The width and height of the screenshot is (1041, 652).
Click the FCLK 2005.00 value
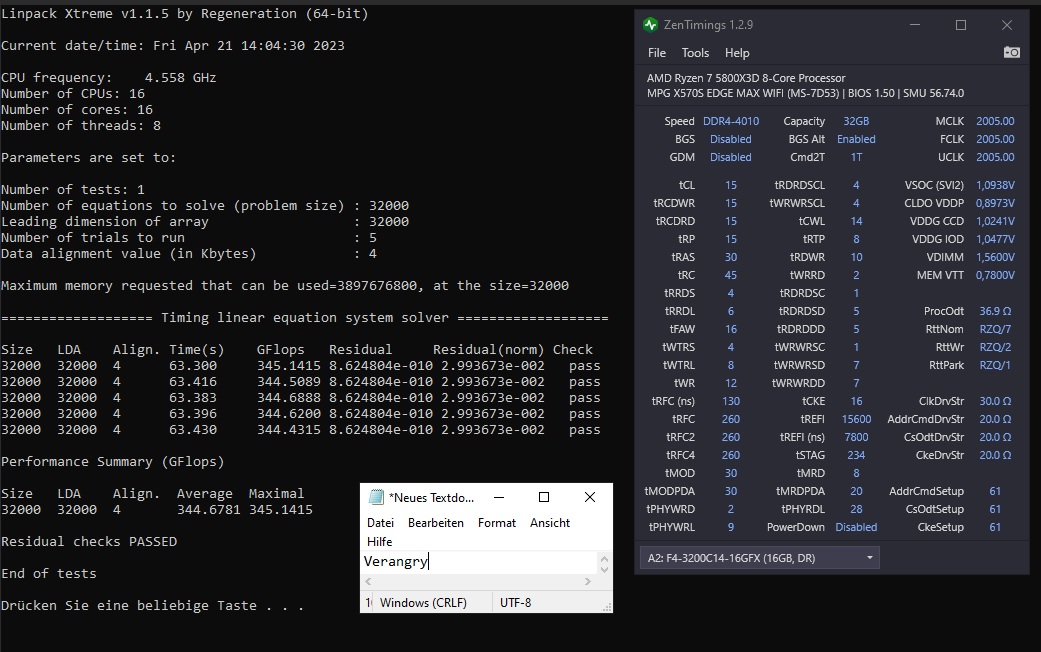point(995,139)
